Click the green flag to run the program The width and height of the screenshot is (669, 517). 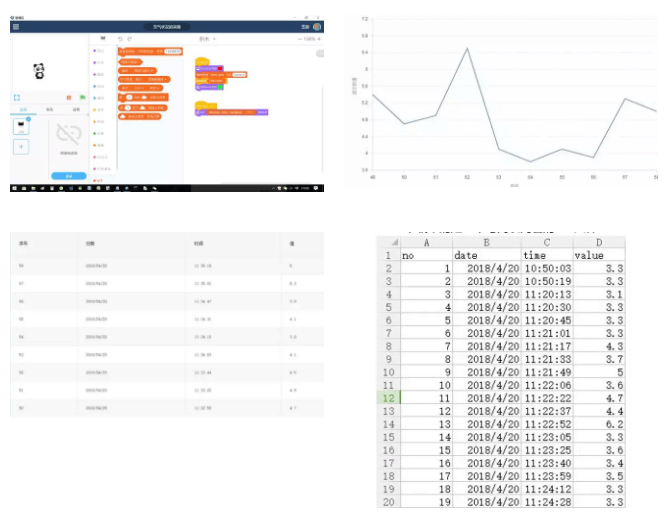(82, 97)
